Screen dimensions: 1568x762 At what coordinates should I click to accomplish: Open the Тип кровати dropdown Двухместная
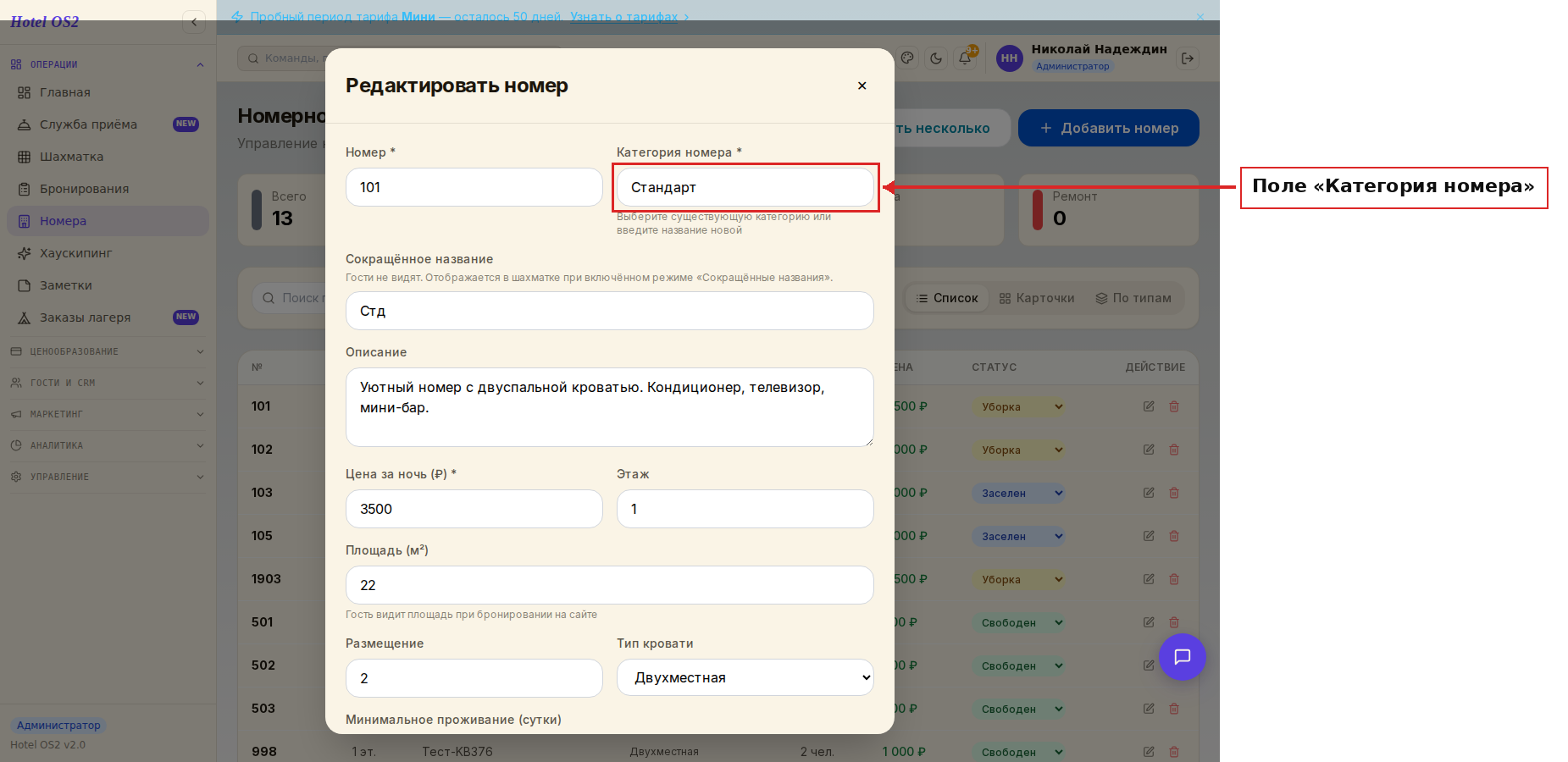pyautogui.click(x=745, y=677)
